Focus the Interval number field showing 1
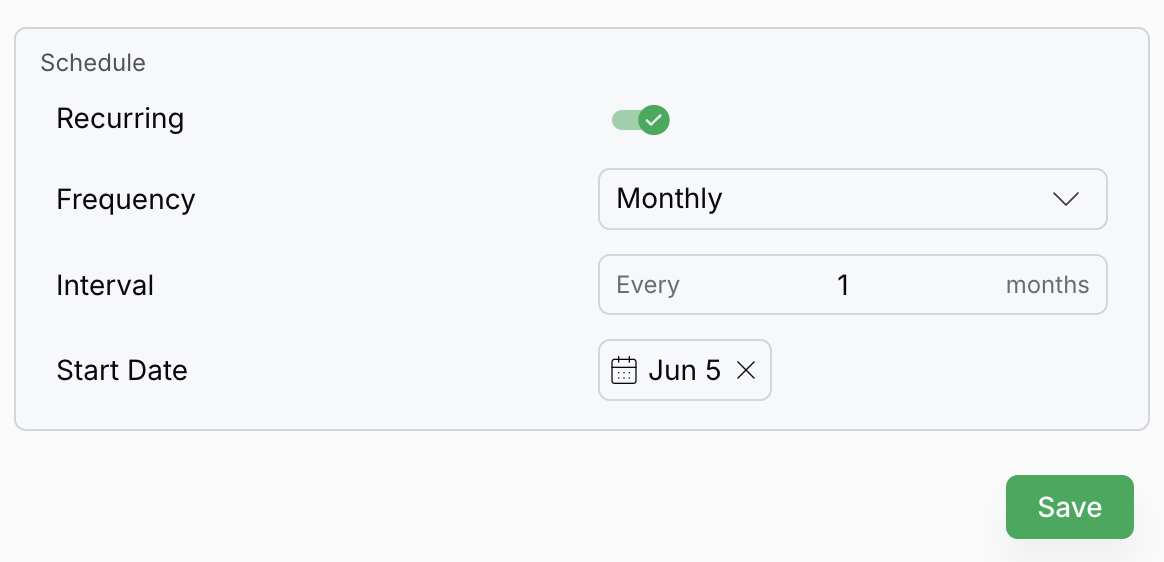Screen dimensions: 1164x562 point(843,285)
